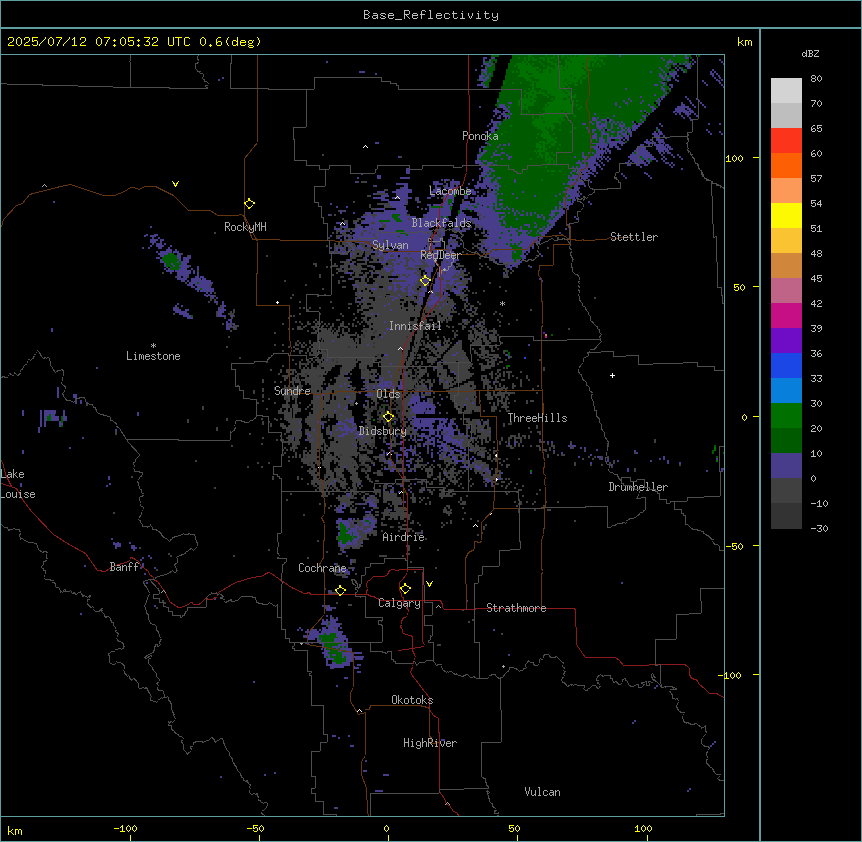Select the green 30-20 dBZ legend color
862x842 pixels.
point(786,416)
